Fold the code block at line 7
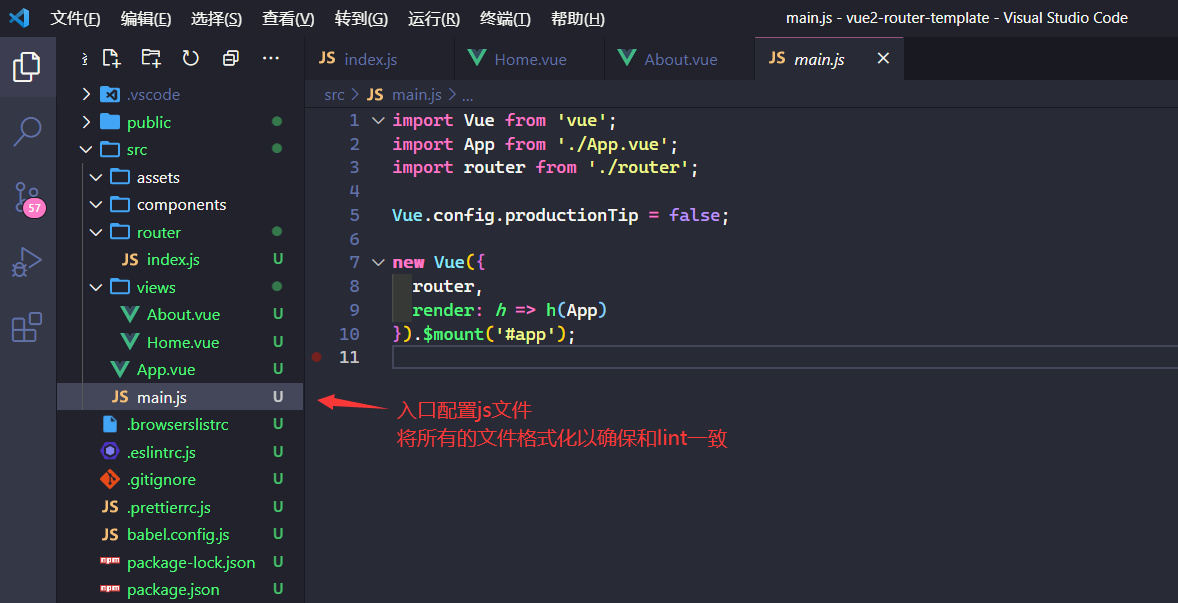 coord(378,262)
